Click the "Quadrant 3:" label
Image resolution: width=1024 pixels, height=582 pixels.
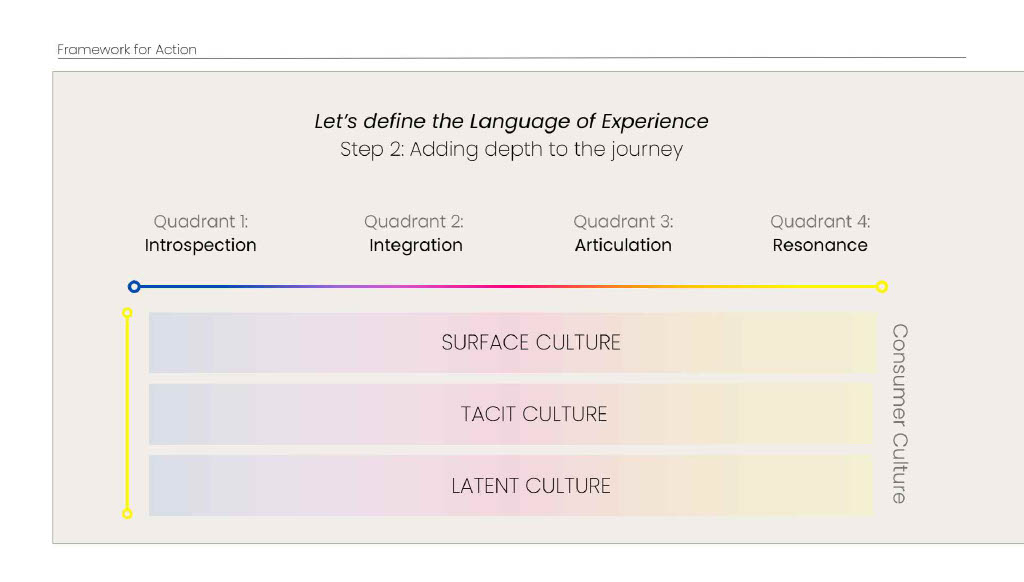click(623, 221)
